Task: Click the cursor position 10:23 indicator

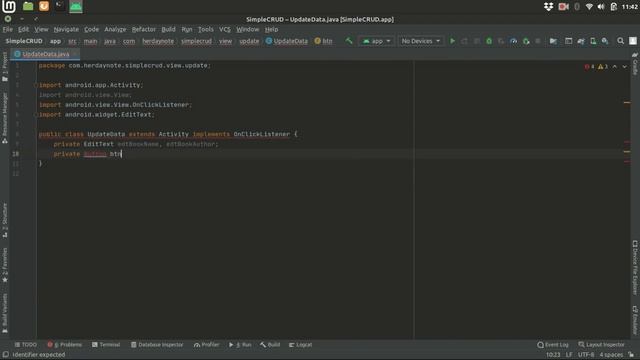Action: pos(553,355)
